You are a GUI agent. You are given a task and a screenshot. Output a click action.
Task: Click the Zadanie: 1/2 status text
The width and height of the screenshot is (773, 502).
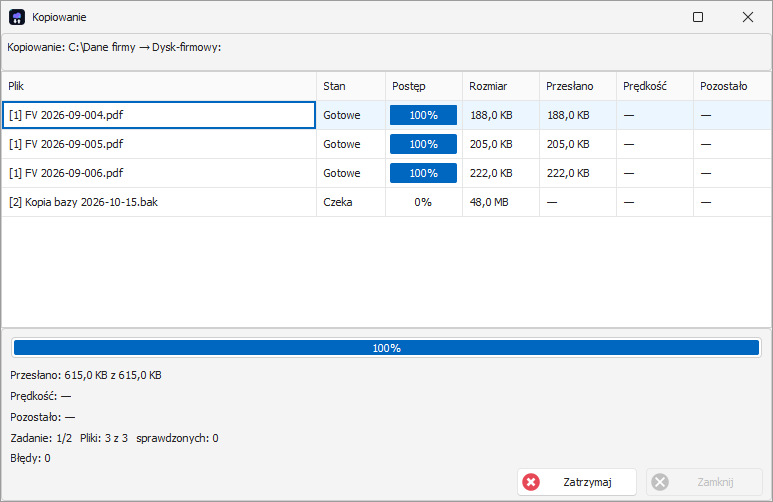click(41, 438)
